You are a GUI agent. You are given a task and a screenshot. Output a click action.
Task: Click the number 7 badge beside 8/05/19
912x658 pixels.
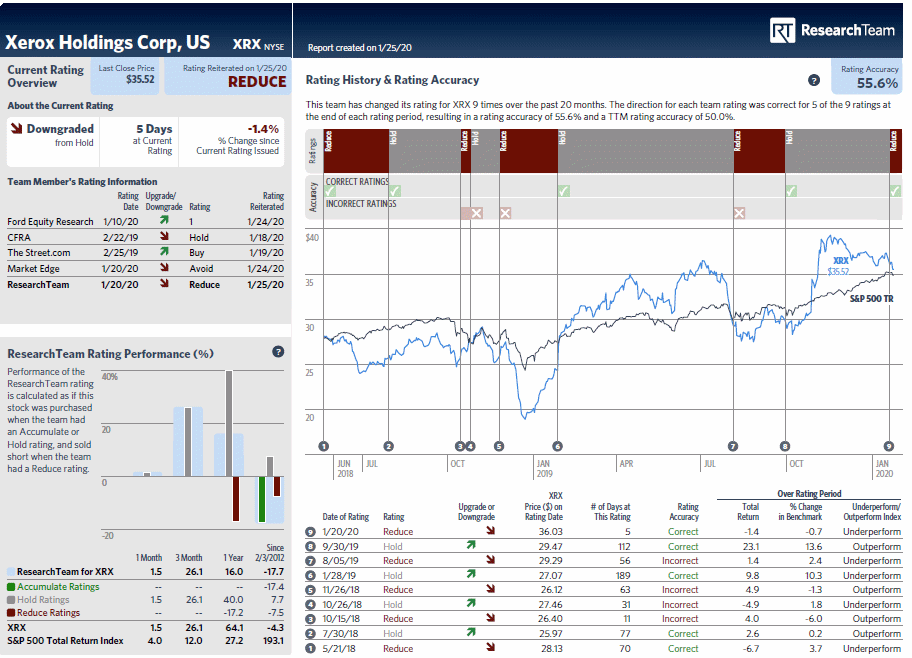point(311,561)
